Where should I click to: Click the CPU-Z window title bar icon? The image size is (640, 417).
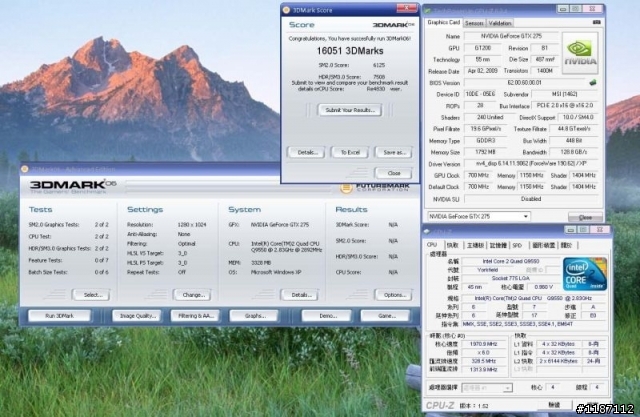pos(427,231)
